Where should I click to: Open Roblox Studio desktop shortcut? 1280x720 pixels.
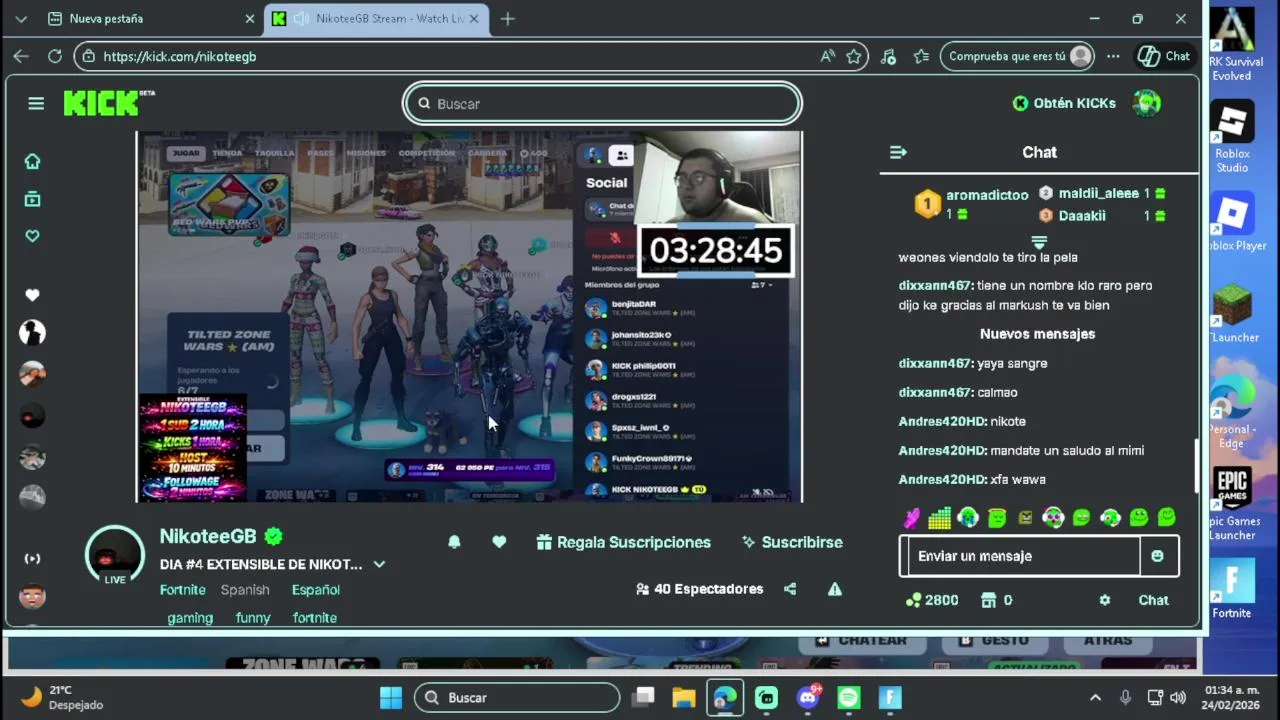pos(1232,137)
